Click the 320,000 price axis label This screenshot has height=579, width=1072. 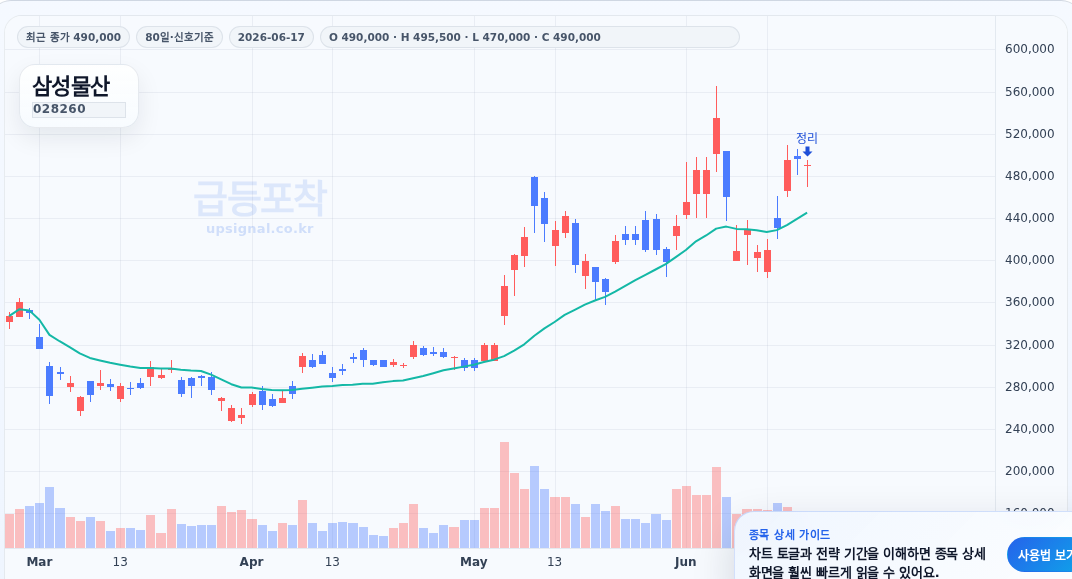click(1029, 345)
